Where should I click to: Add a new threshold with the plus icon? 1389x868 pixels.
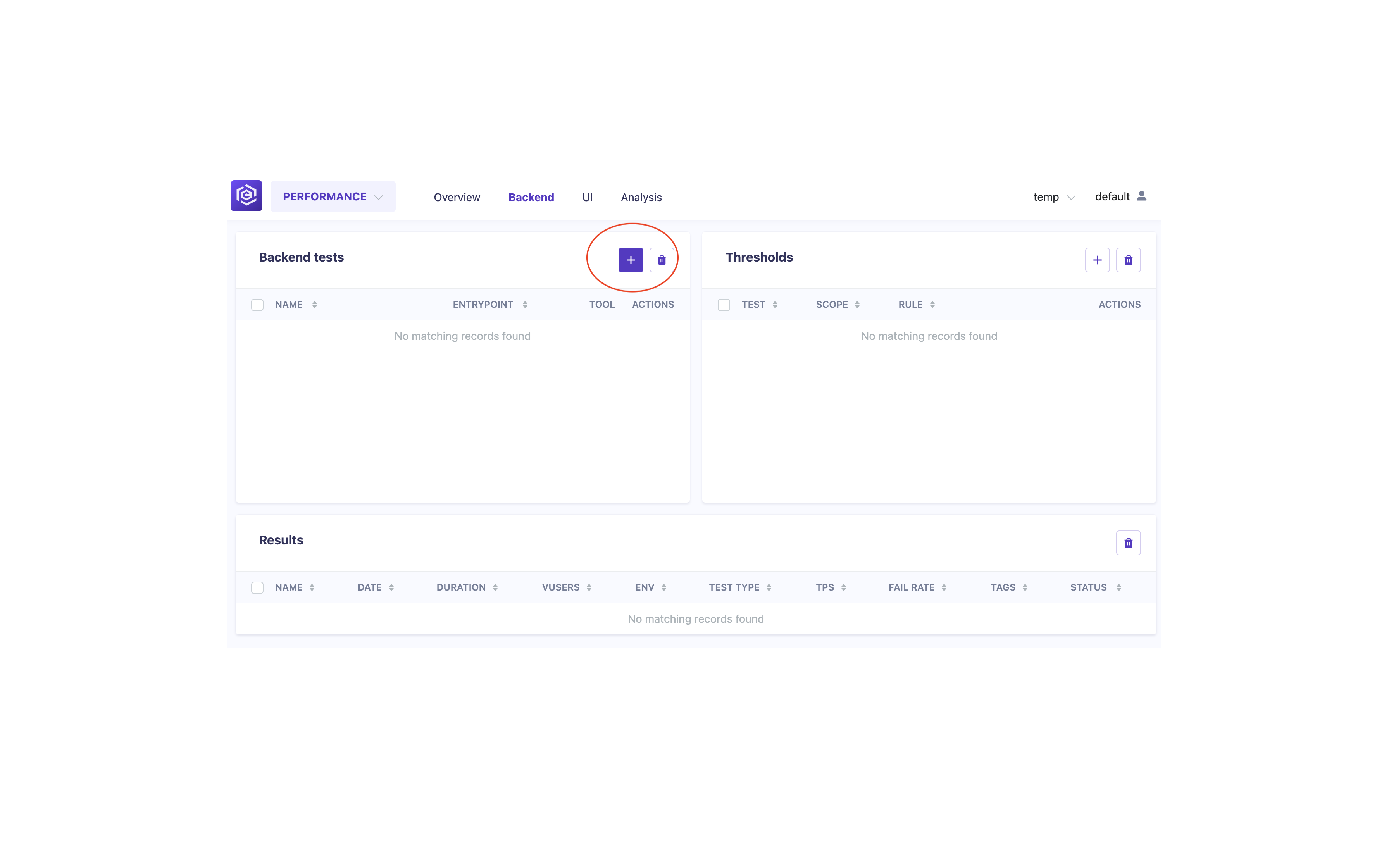pyautogui.click(x=1097, y=260)
